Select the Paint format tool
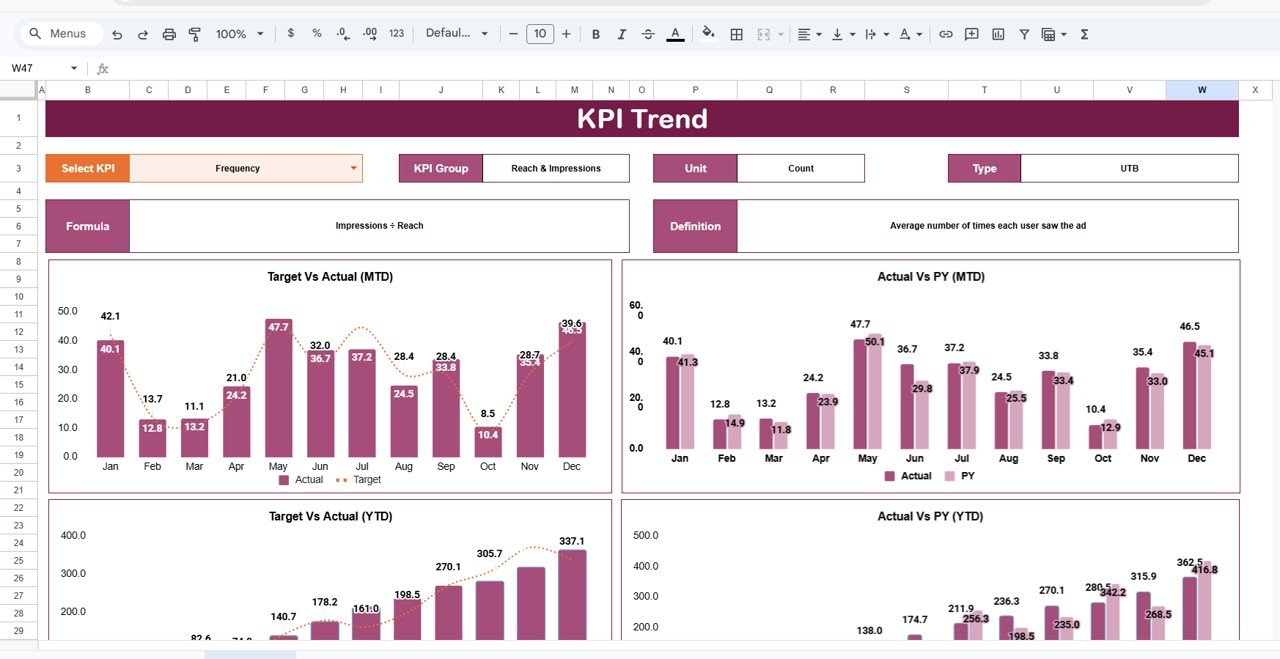 (x=194, y=33)
